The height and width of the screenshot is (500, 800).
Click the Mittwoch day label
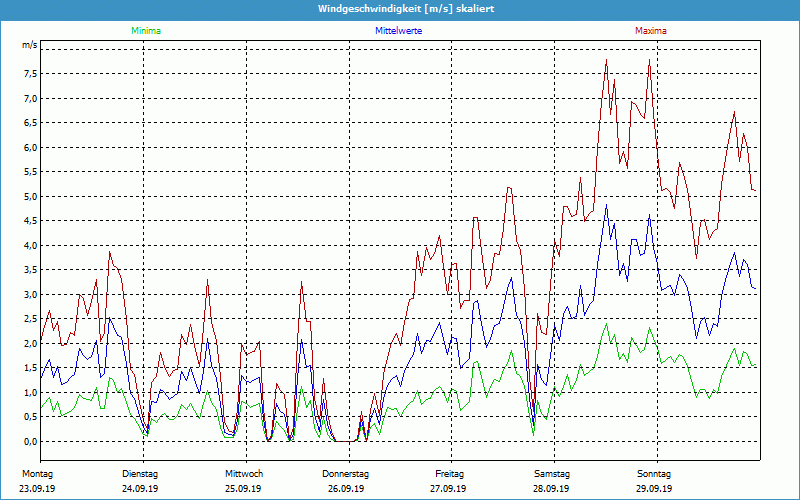(x=244, y=474)
